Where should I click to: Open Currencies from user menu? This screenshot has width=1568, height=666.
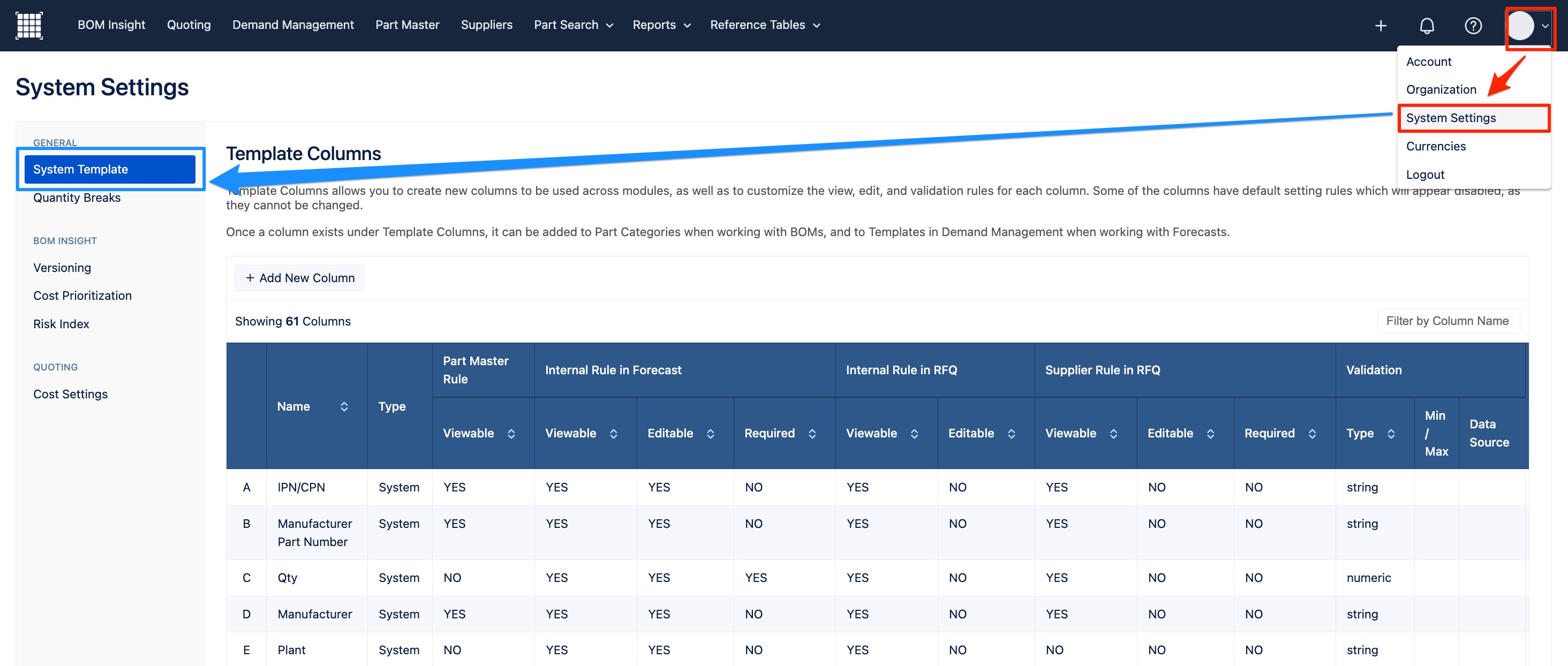(1435, 146)
